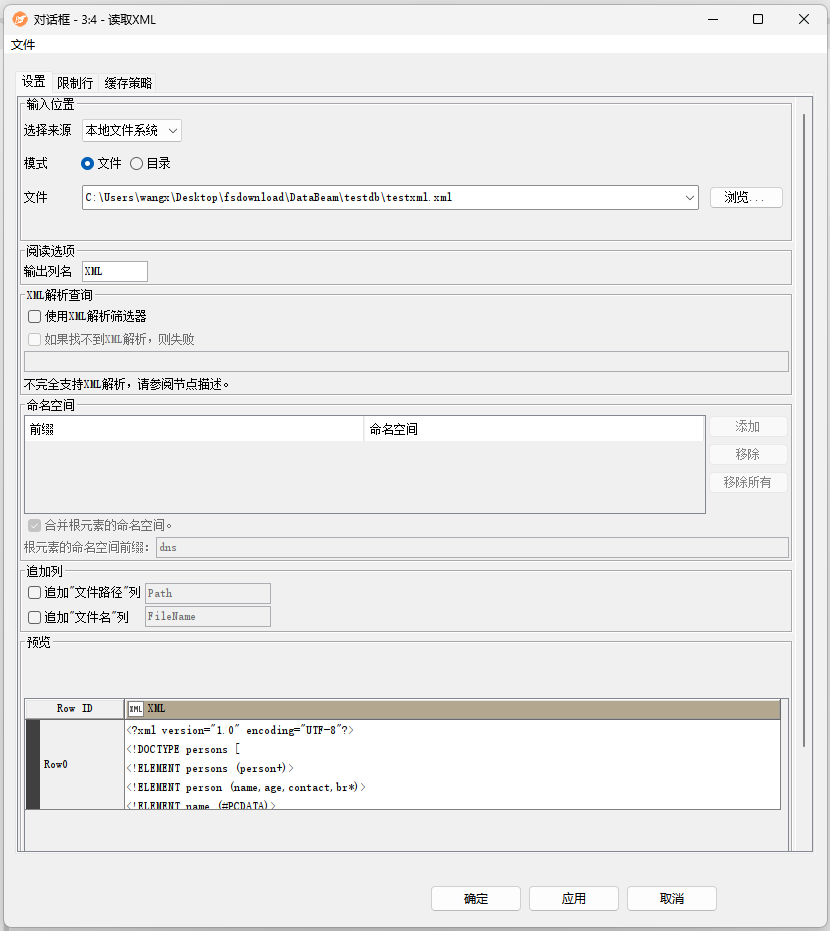This screenshot has width=830, height=931.
Task: Select the 目录 mode radio button
Action: pyautogui.click(x=137, y=164)
